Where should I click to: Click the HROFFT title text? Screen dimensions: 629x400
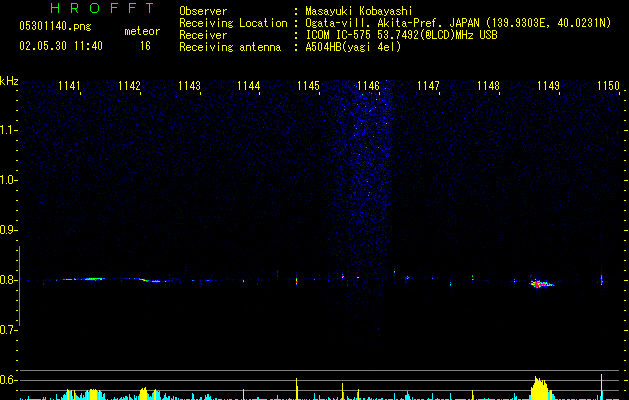[x=103, y=8]
